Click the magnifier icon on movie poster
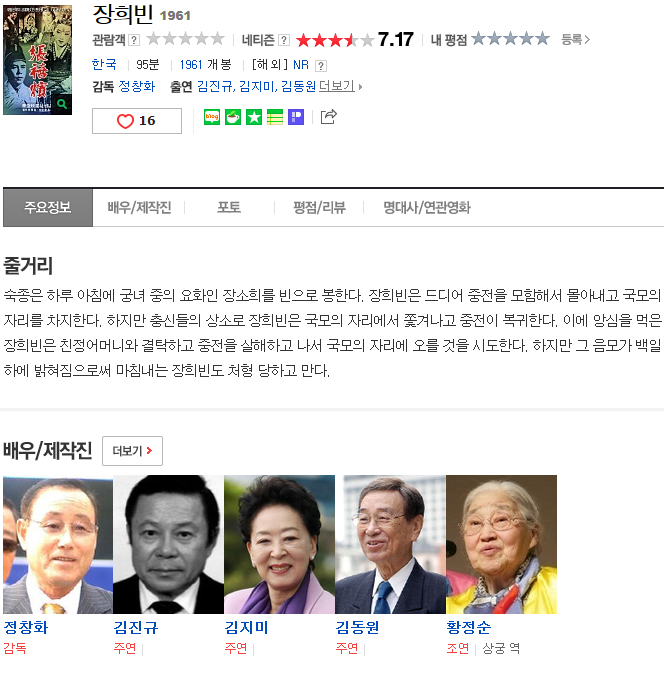Screen dimensions: 664x675 coord(62,104)
